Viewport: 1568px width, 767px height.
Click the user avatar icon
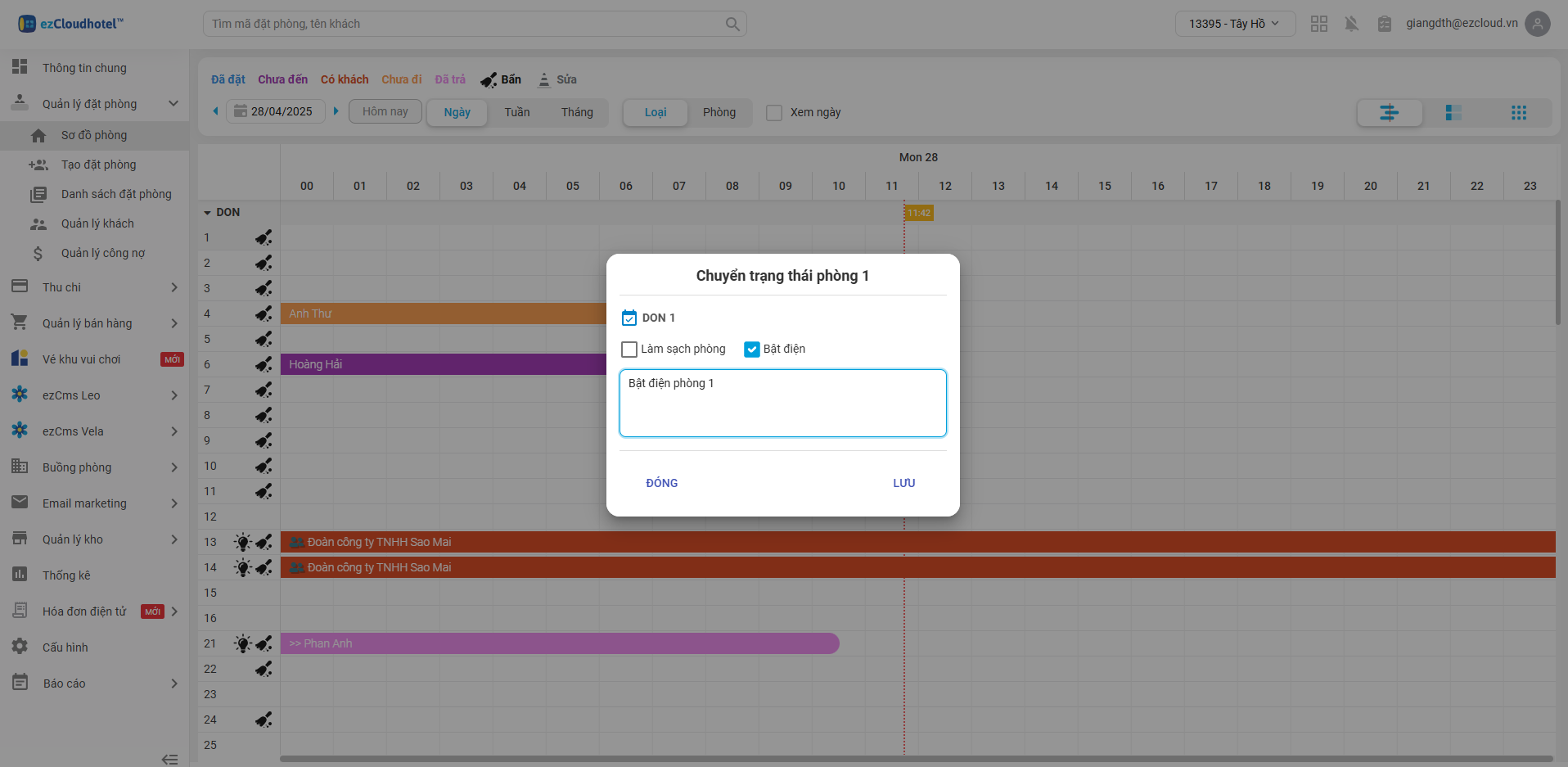(1538, 24)
